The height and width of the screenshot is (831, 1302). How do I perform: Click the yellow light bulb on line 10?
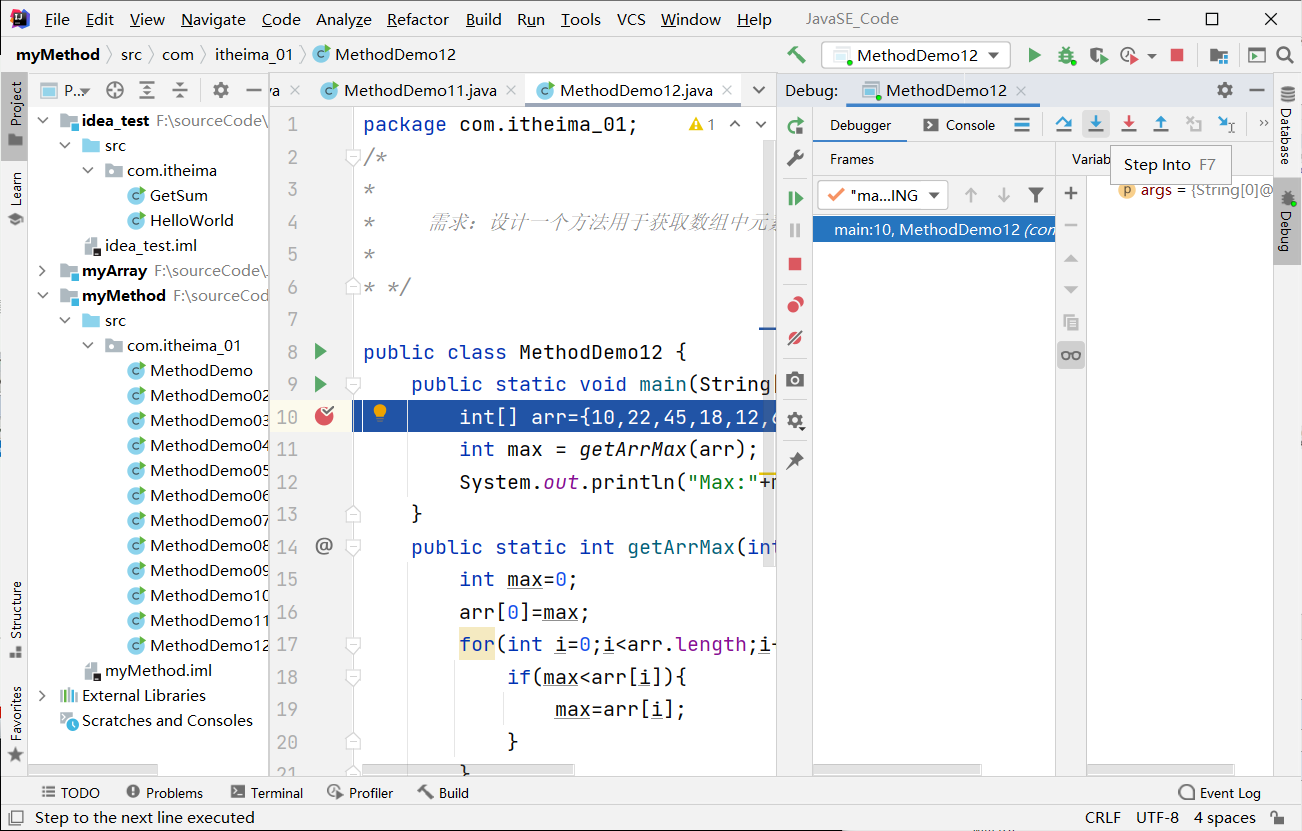pos(380,413)
